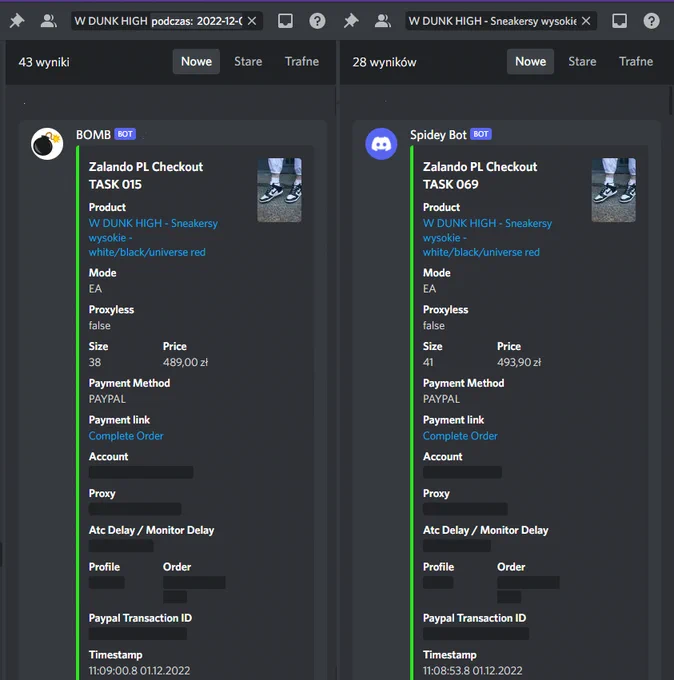Click the BOMB username
The image size is (674, 680).
[x=93, y=135]
